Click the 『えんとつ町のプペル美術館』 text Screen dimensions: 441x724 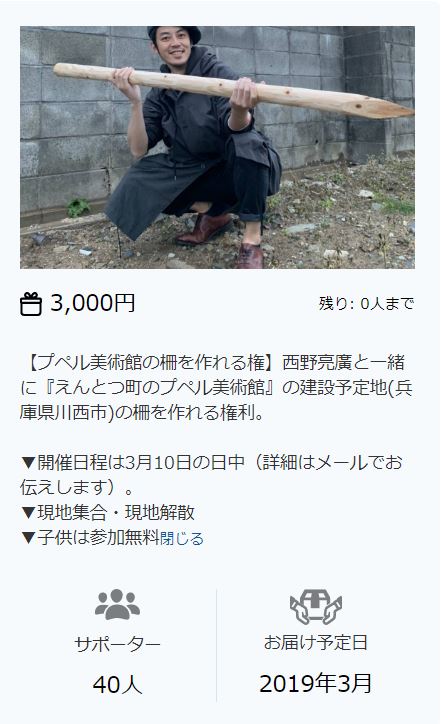click(158, 387)
